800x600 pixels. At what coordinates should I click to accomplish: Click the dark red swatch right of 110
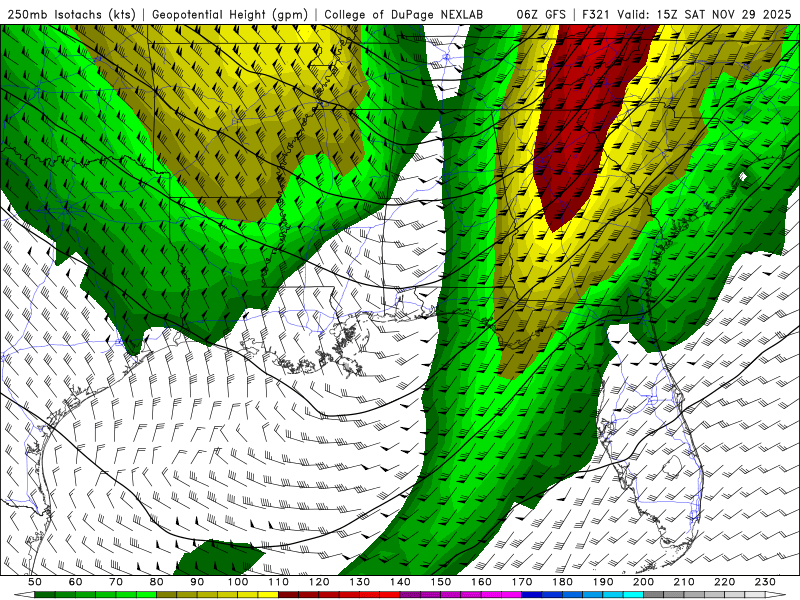click(x=289, y=595)
